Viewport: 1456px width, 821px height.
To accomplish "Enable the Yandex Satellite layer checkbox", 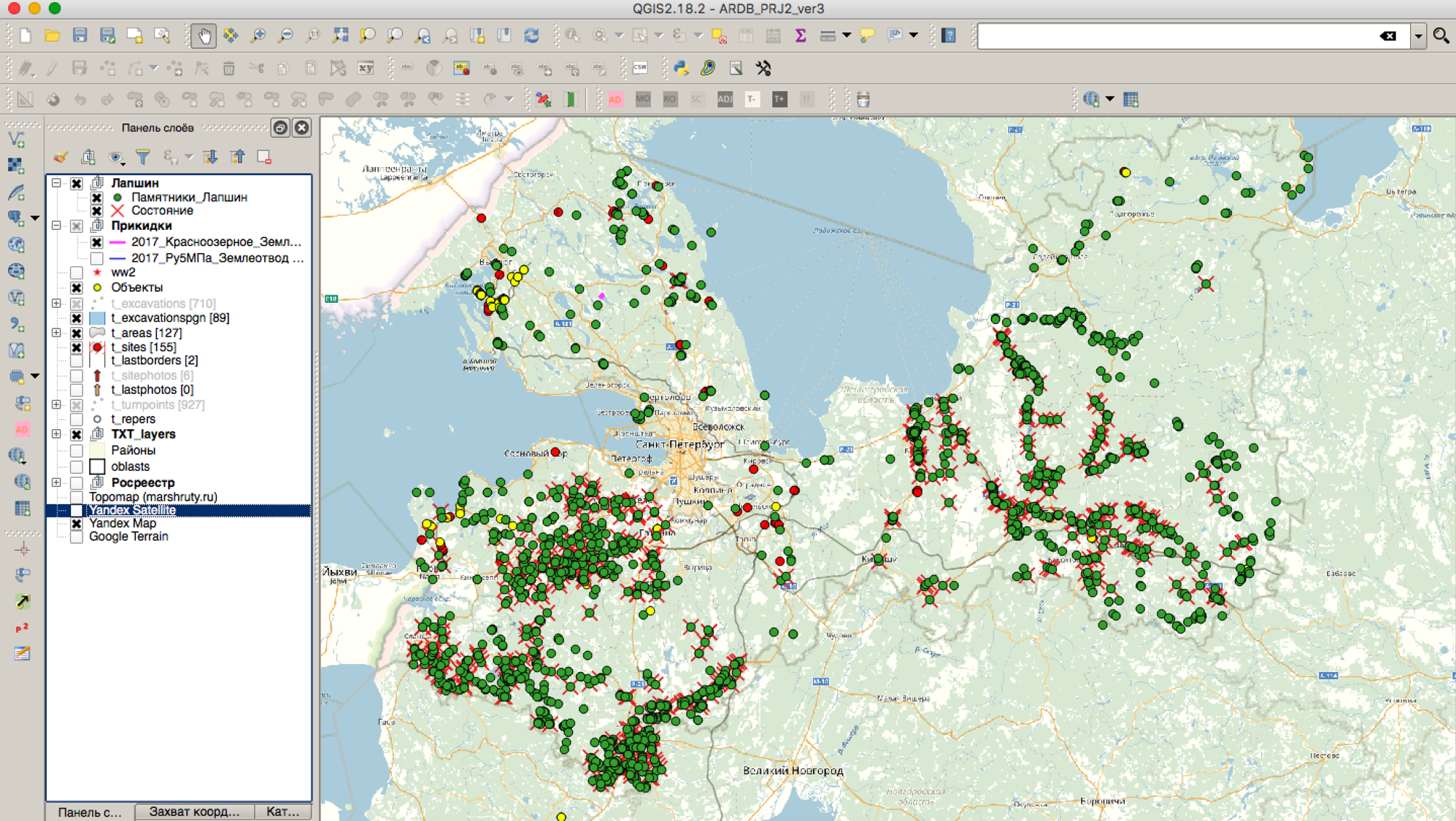I will [77, 510].
